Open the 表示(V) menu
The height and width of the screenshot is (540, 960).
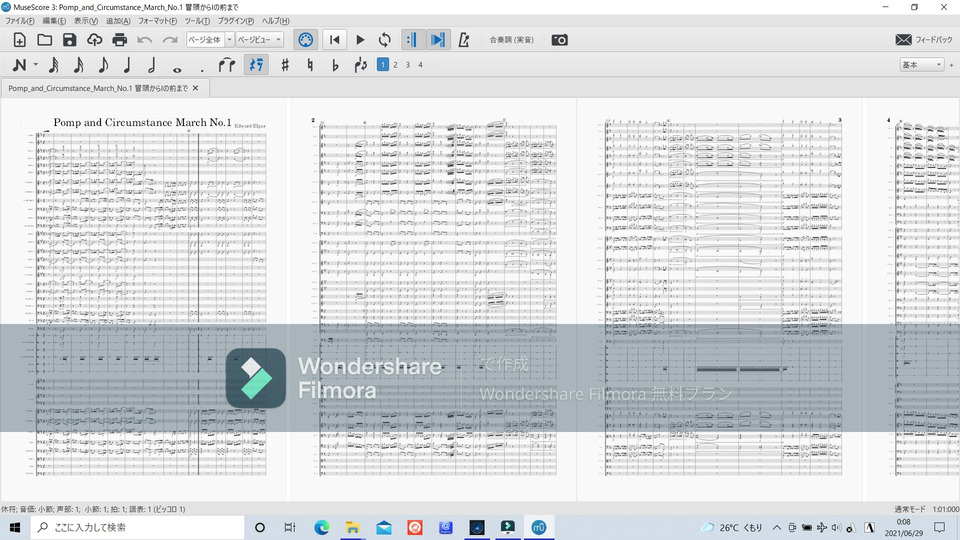86,21
